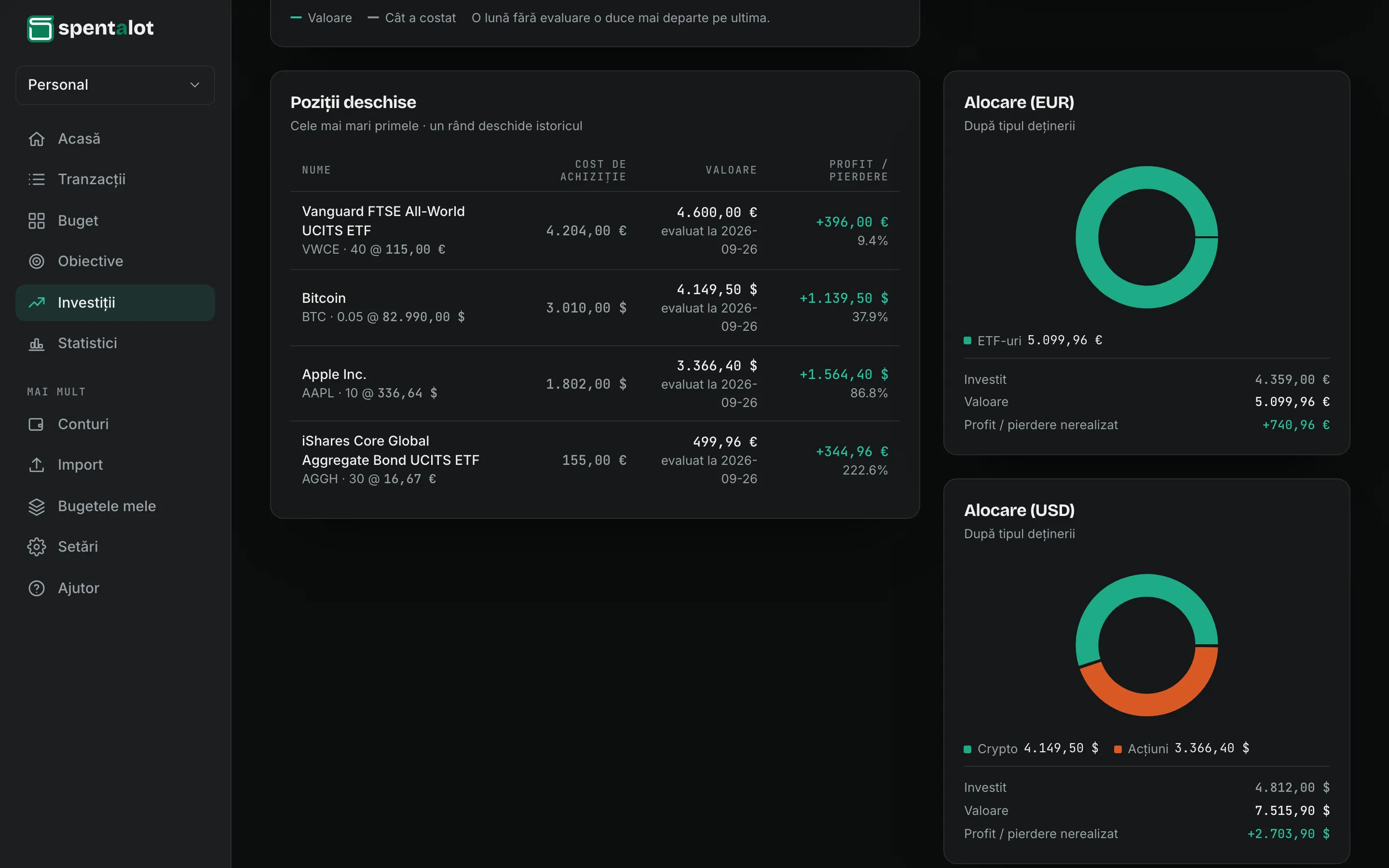
Task: Click the Ajutor question mark icon
Action: [x=37, y=588]
